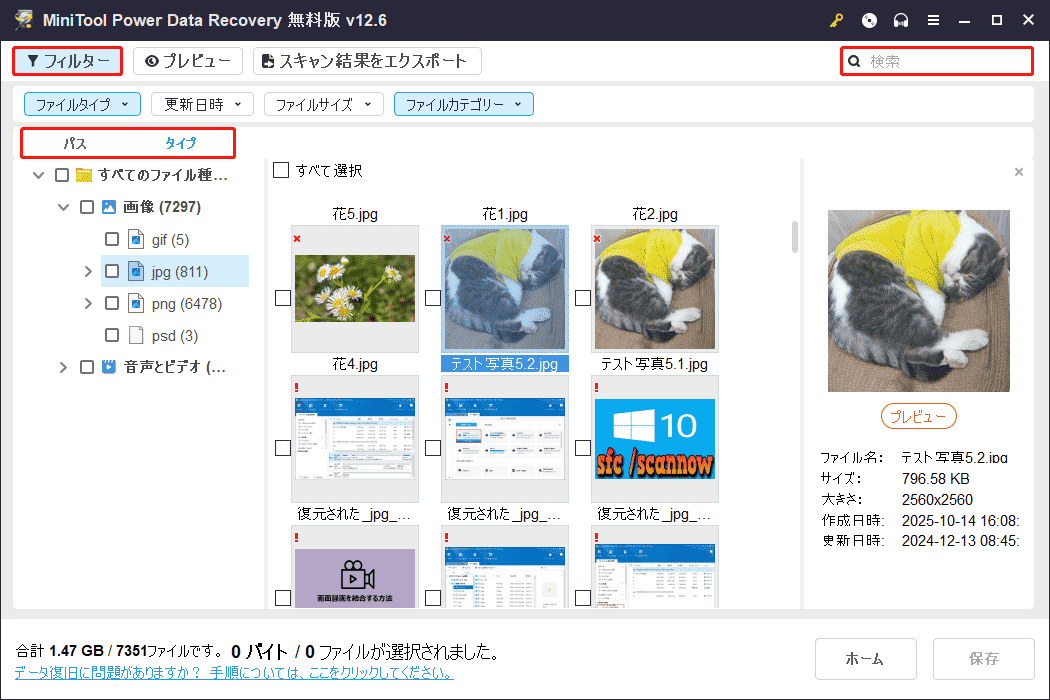Screen dimensions: 1050x700
Task: Open the hamburger menu
Action: [934, 20]
